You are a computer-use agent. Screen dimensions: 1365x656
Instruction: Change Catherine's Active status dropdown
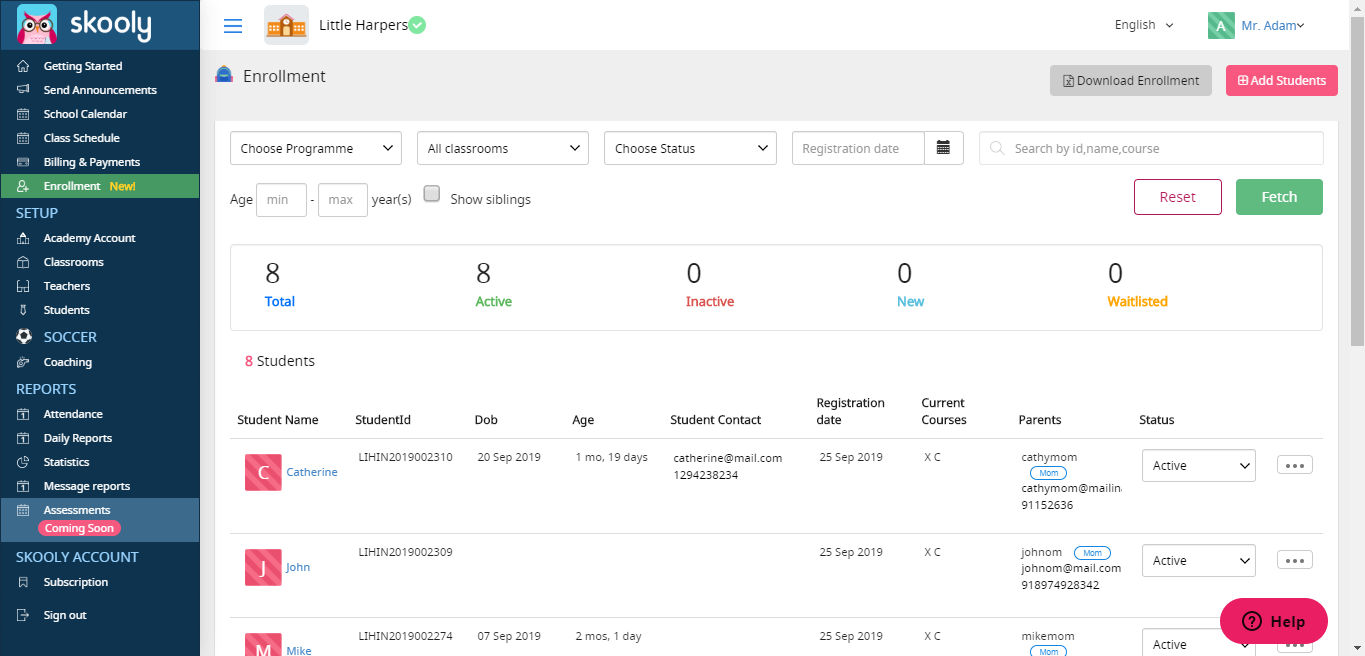(1198, 465)
